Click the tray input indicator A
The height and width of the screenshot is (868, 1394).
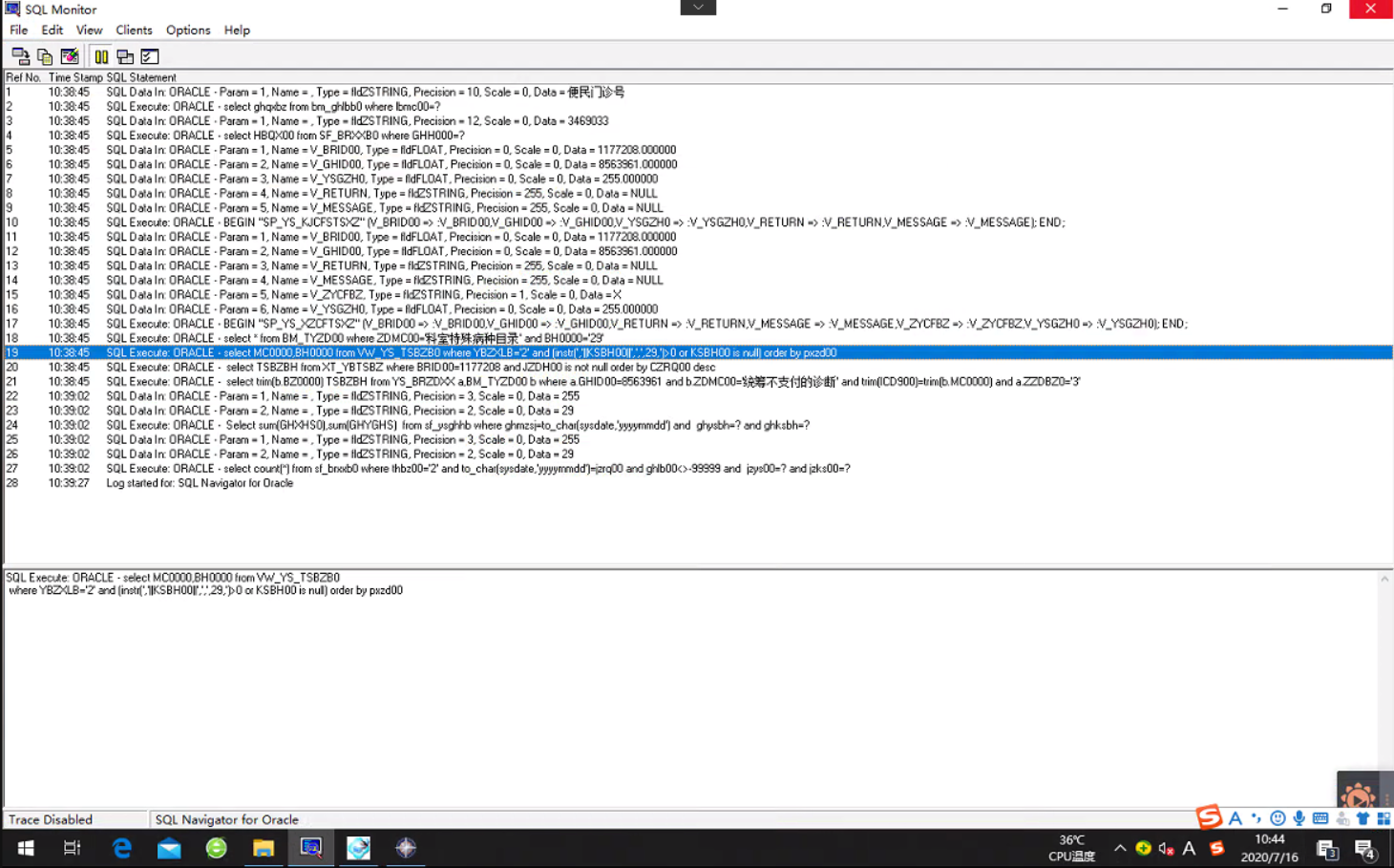[x=1189, y=848]
